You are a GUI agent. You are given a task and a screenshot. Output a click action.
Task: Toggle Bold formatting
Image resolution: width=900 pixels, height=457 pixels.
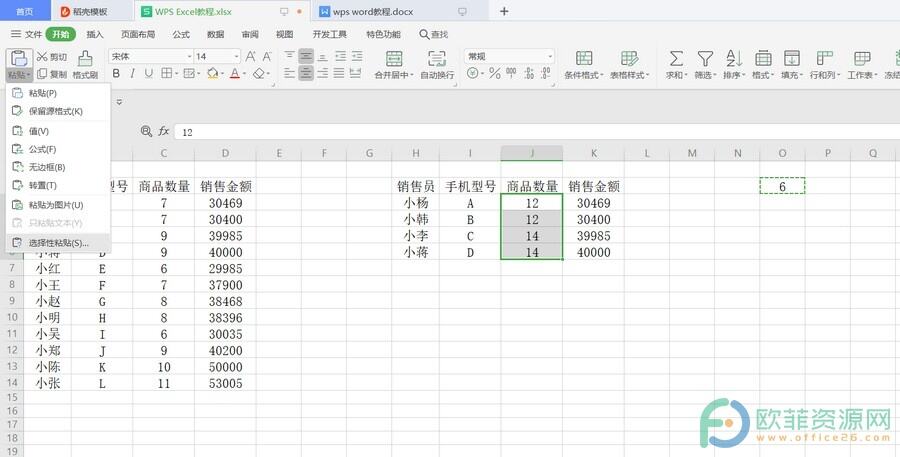click(x=116, y=73)
